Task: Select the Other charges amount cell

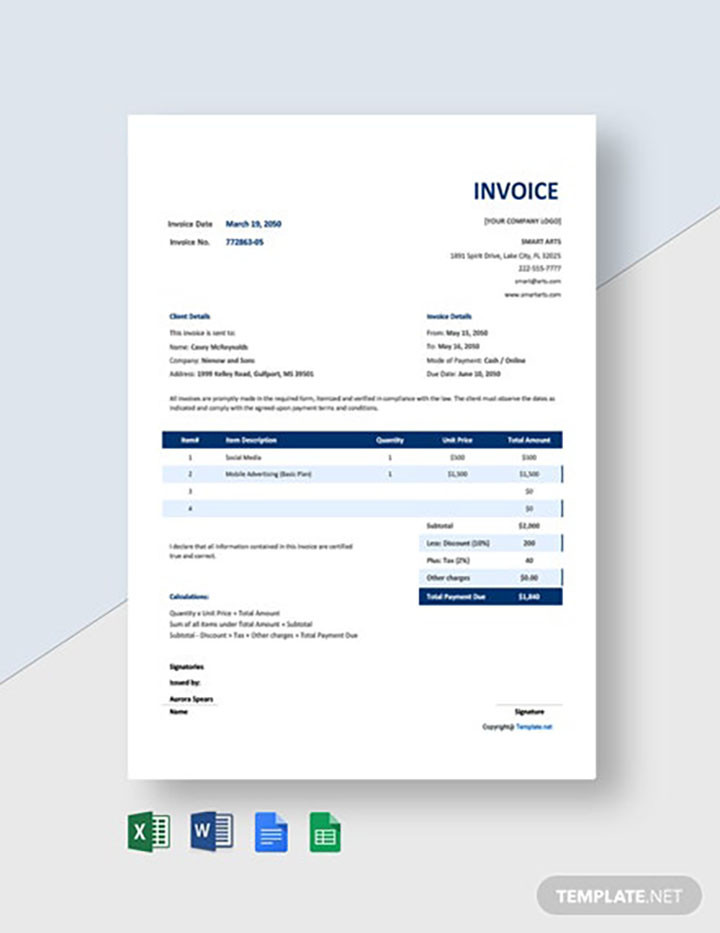Action: pyautogui.click(x=529, y=578)
